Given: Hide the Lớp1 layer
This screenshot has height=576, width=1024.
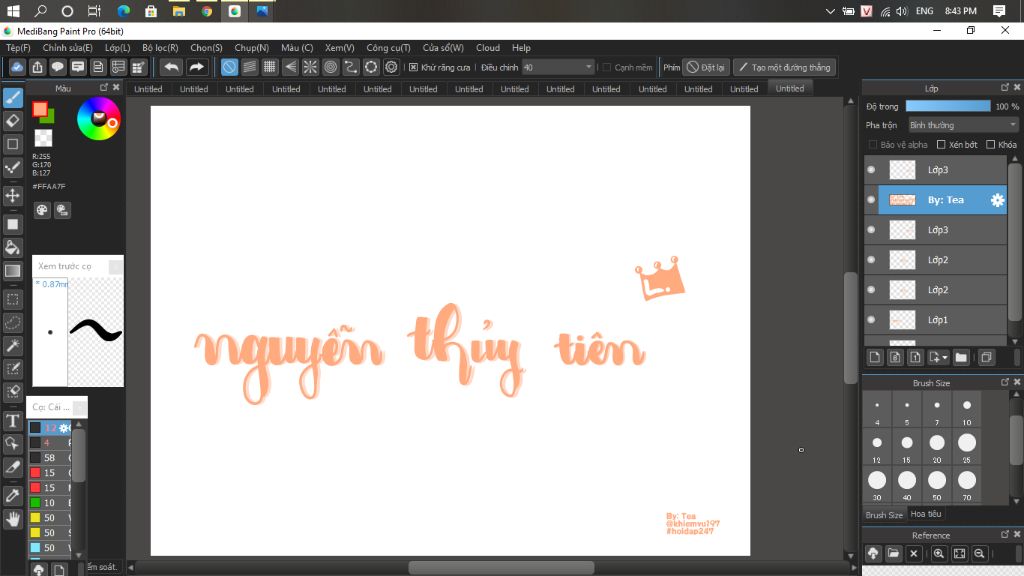Looking at the screenshot, I should (871, 320).
